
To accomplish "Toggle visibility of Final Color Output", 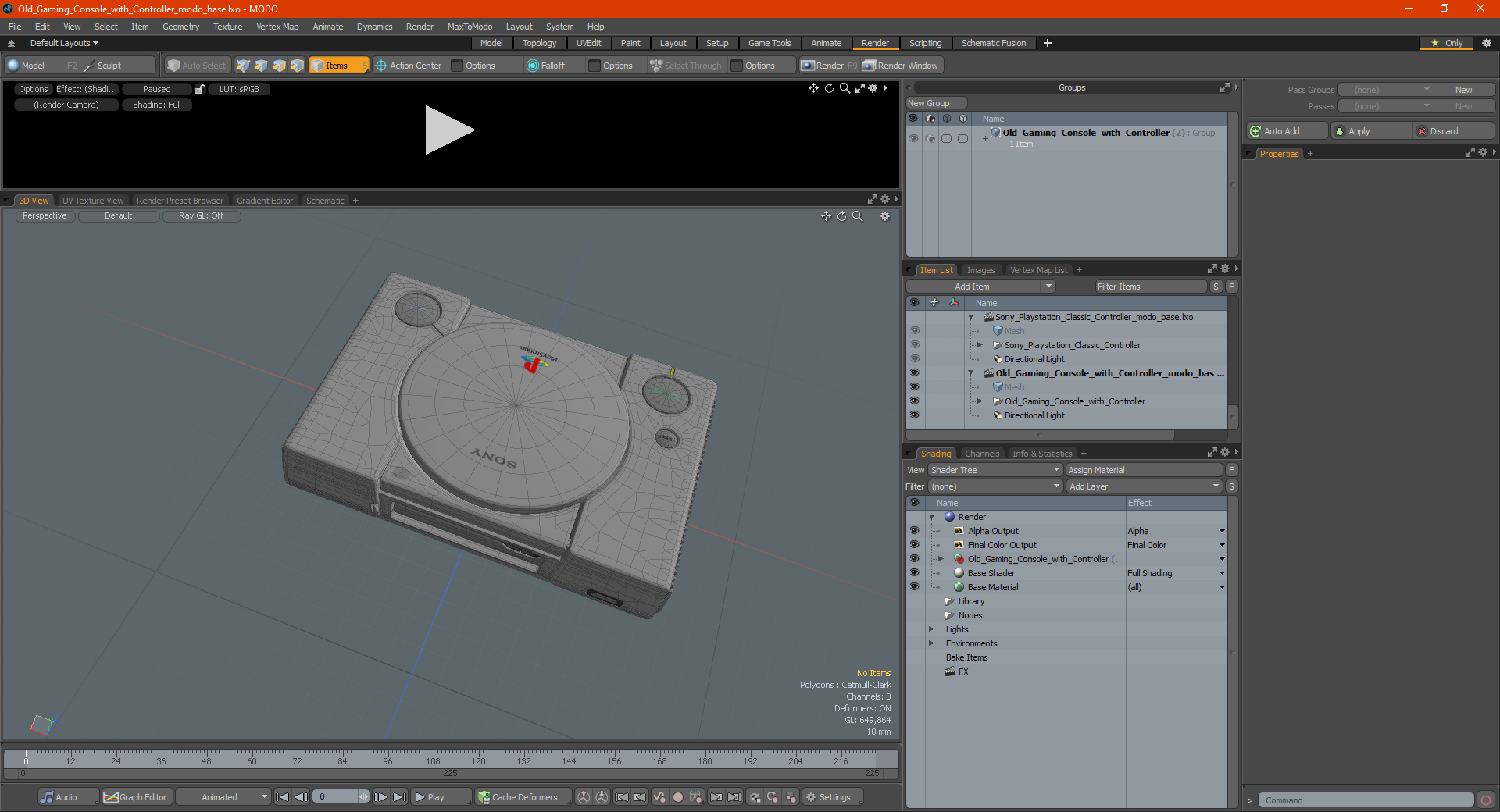I will (914, 545).
